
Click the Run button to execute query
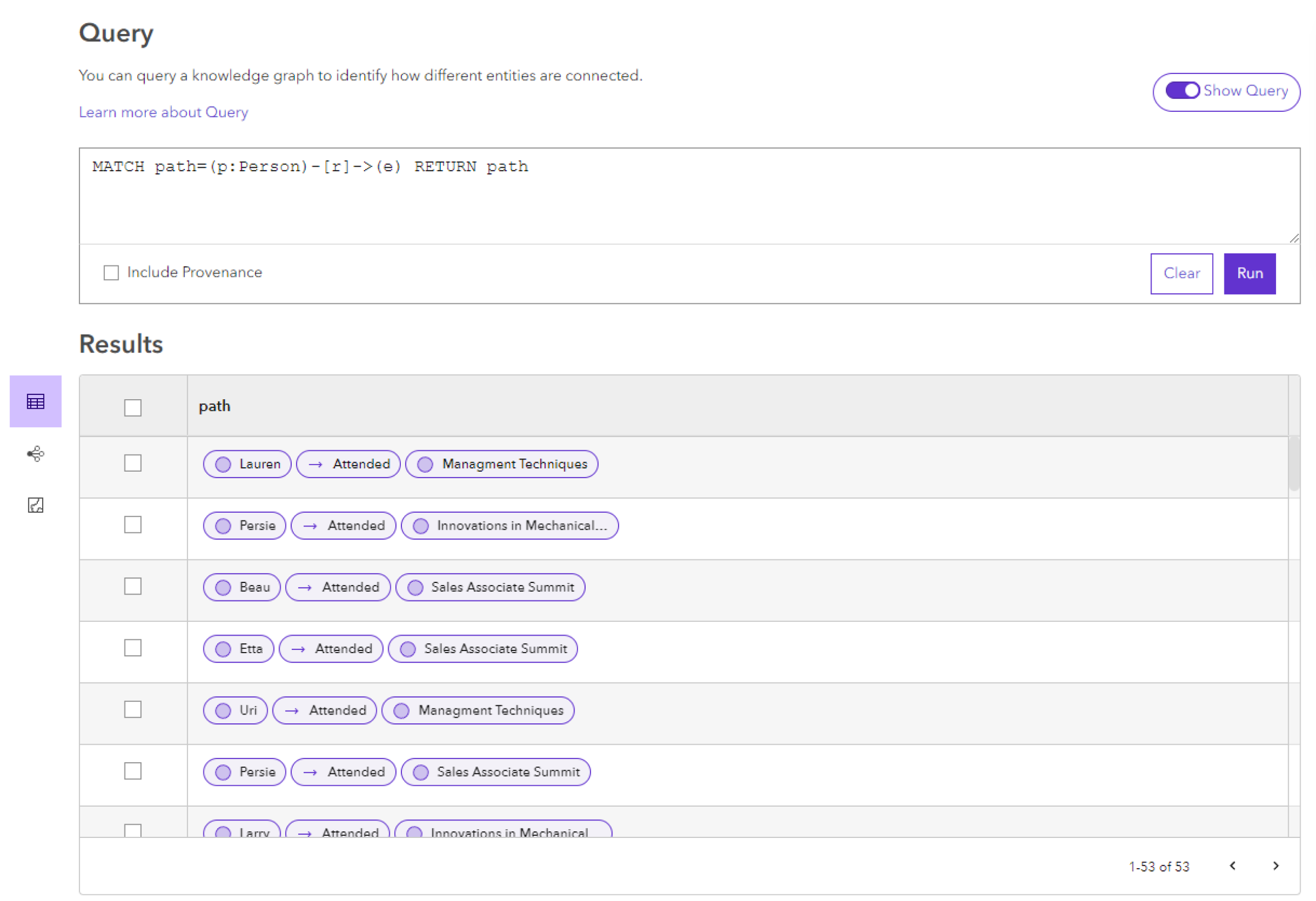[1252, 272]
